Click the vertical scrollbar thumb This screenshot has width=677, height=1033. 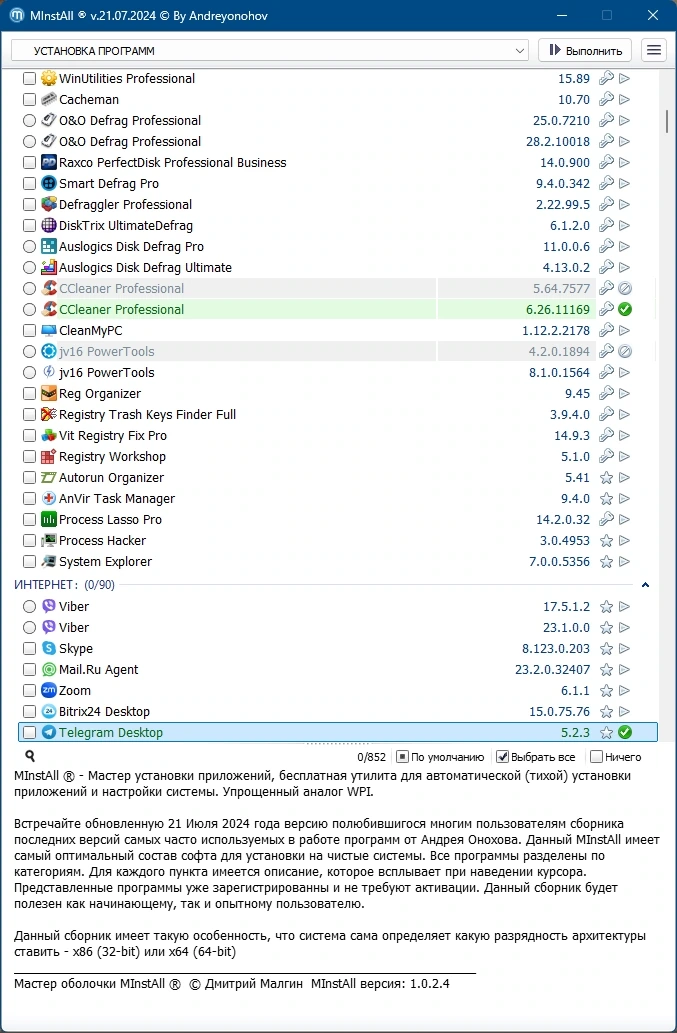(x=667, y=121)
